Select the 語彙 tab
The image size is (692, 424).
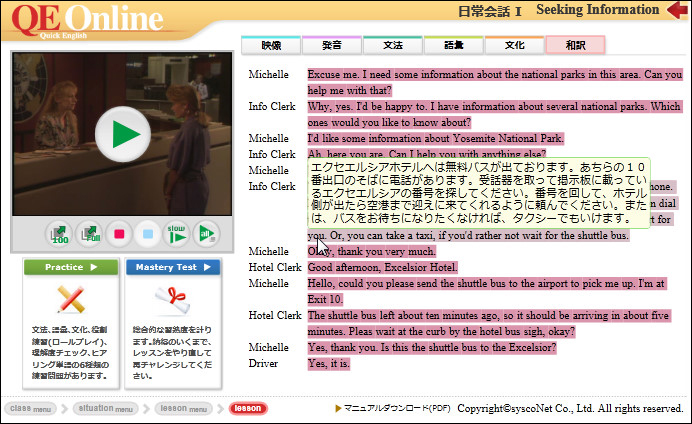pyautogui.click(x=454, y=45)
